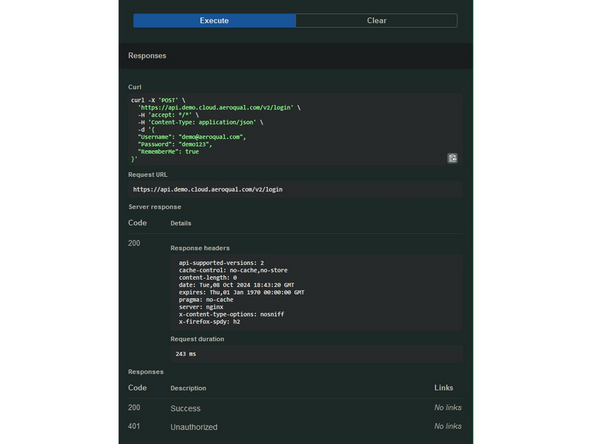Click the Response headers label
The image size is (592, 444).
200,248
